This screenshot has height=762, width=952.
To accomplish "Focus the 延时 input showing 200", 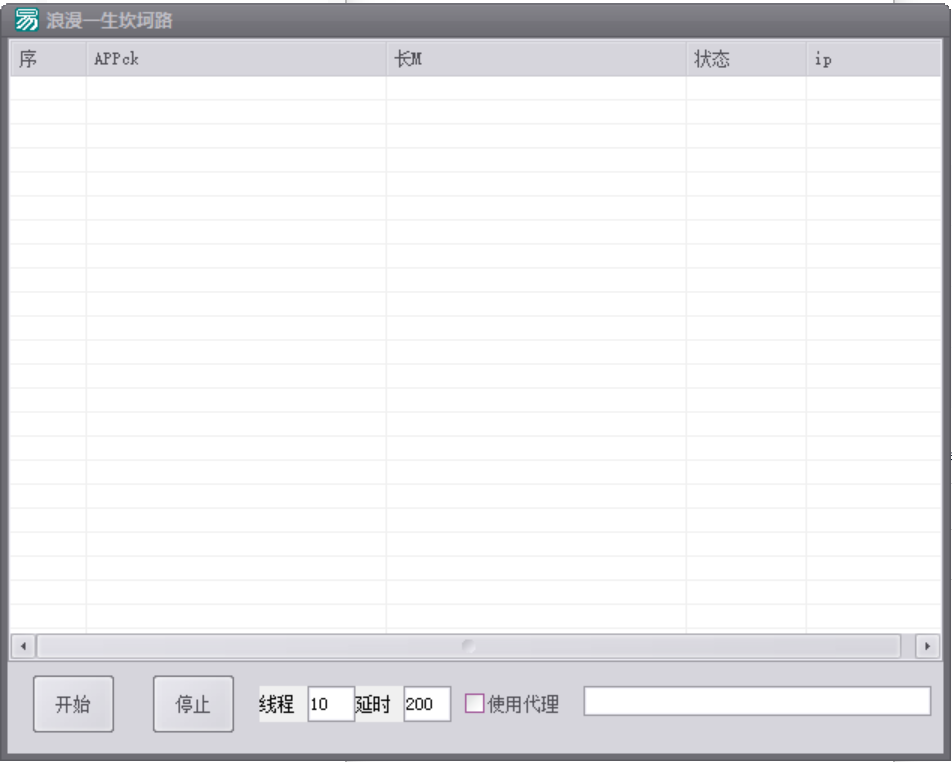I will click(x=427, y=704).
